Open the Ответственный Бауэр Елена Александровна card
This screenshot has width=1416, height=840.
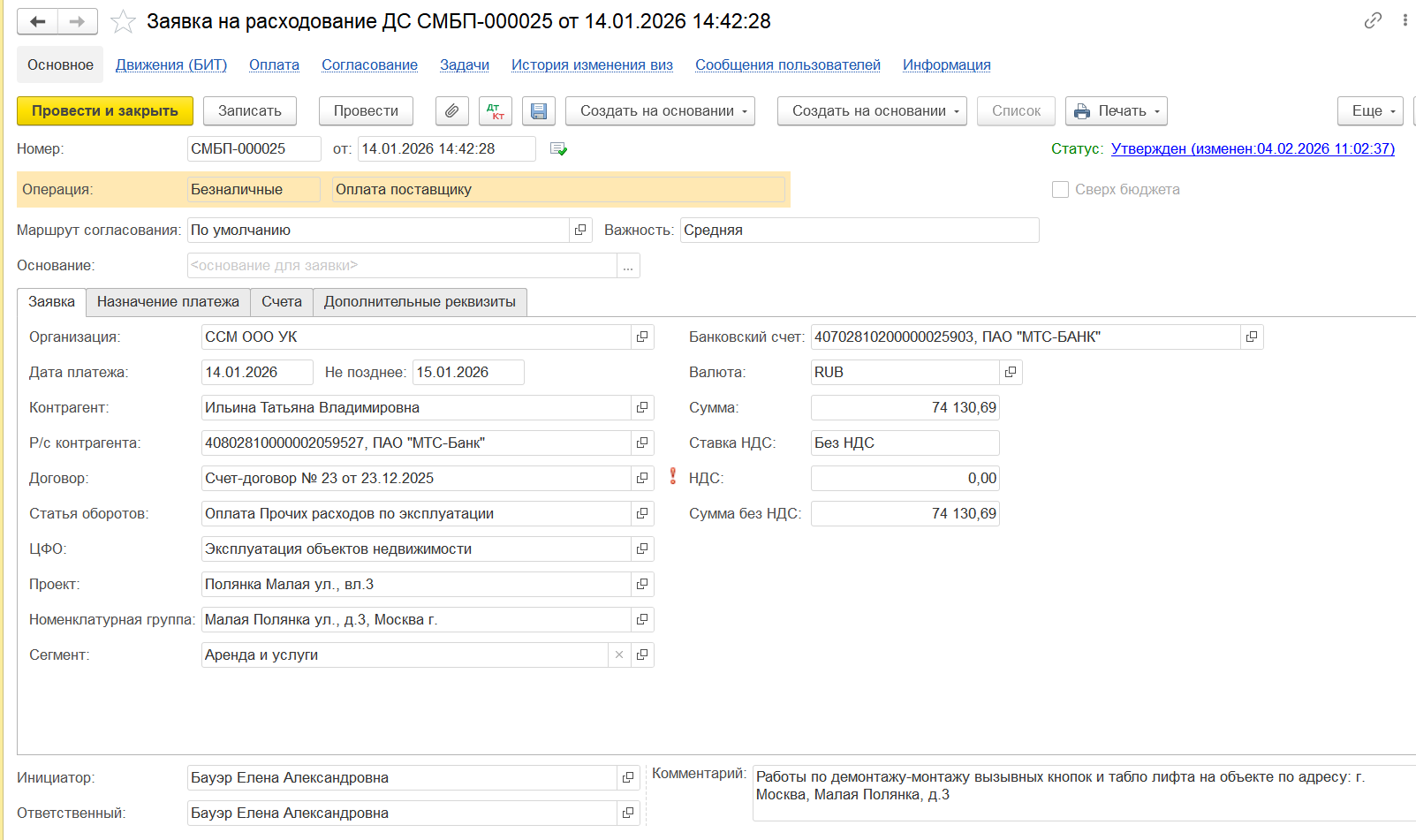tap(628, 814)
